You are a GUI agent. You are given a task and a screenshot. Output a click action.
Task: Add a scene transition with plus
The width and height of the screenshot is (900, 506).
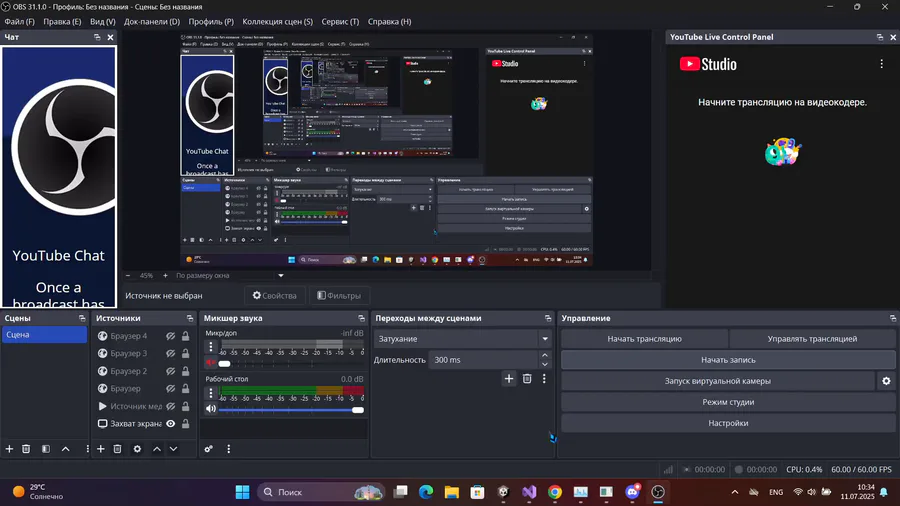click(x=509, y=379)
